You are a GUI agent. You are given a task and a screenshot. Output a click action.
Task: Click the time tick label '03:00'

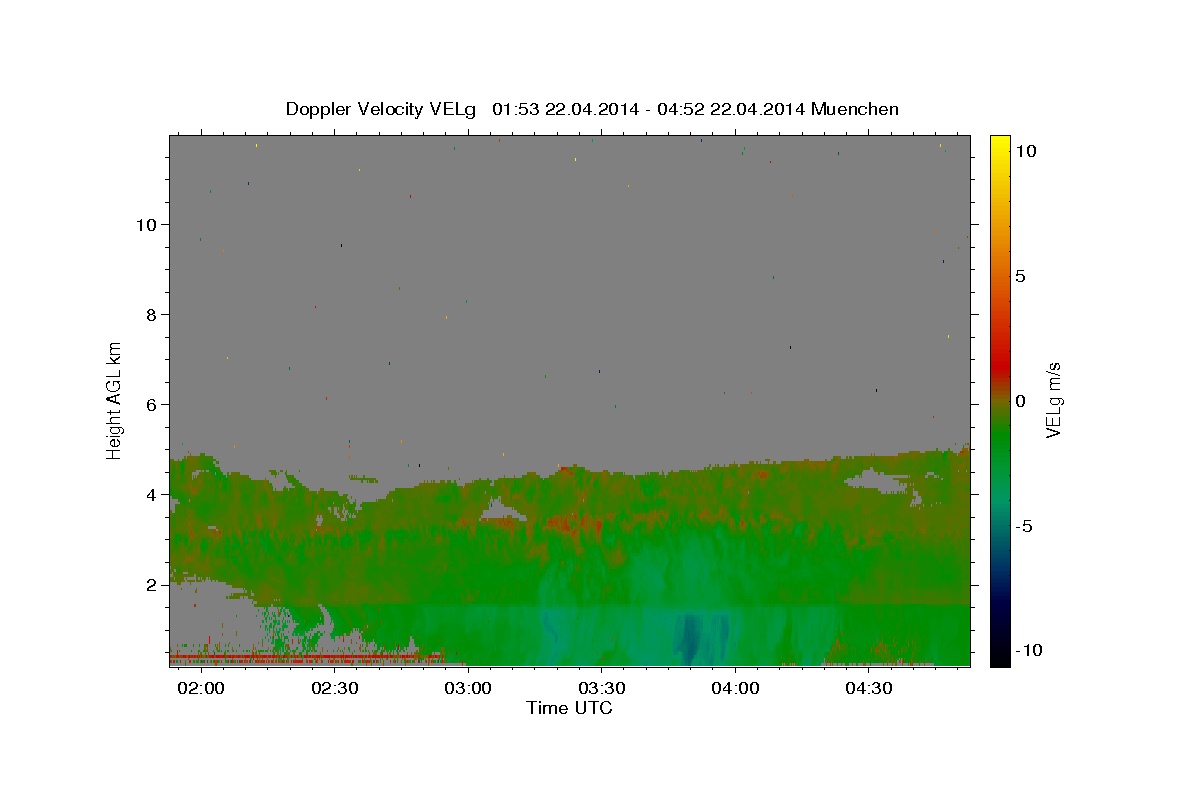pos(468,688)
